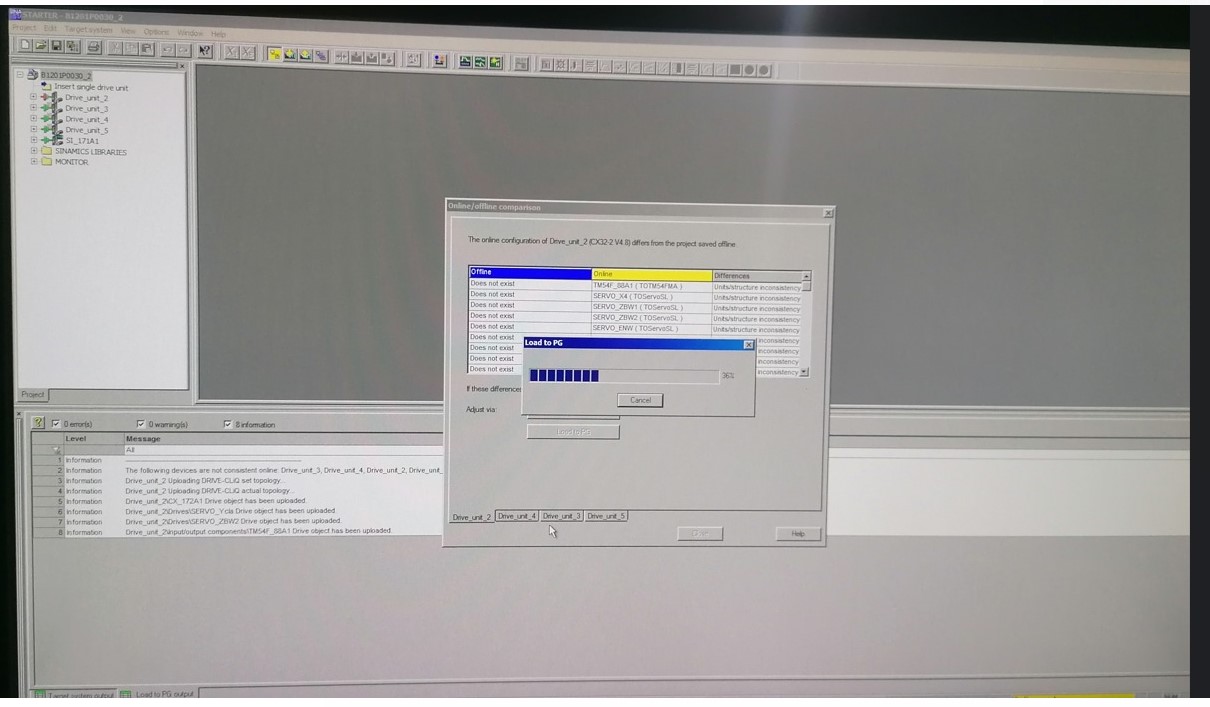Image resolution: width=1210 pixels, height=707 pixels.
Task: Select the Drive_unit_2 tab in comparison dialog
Action: 472,517
